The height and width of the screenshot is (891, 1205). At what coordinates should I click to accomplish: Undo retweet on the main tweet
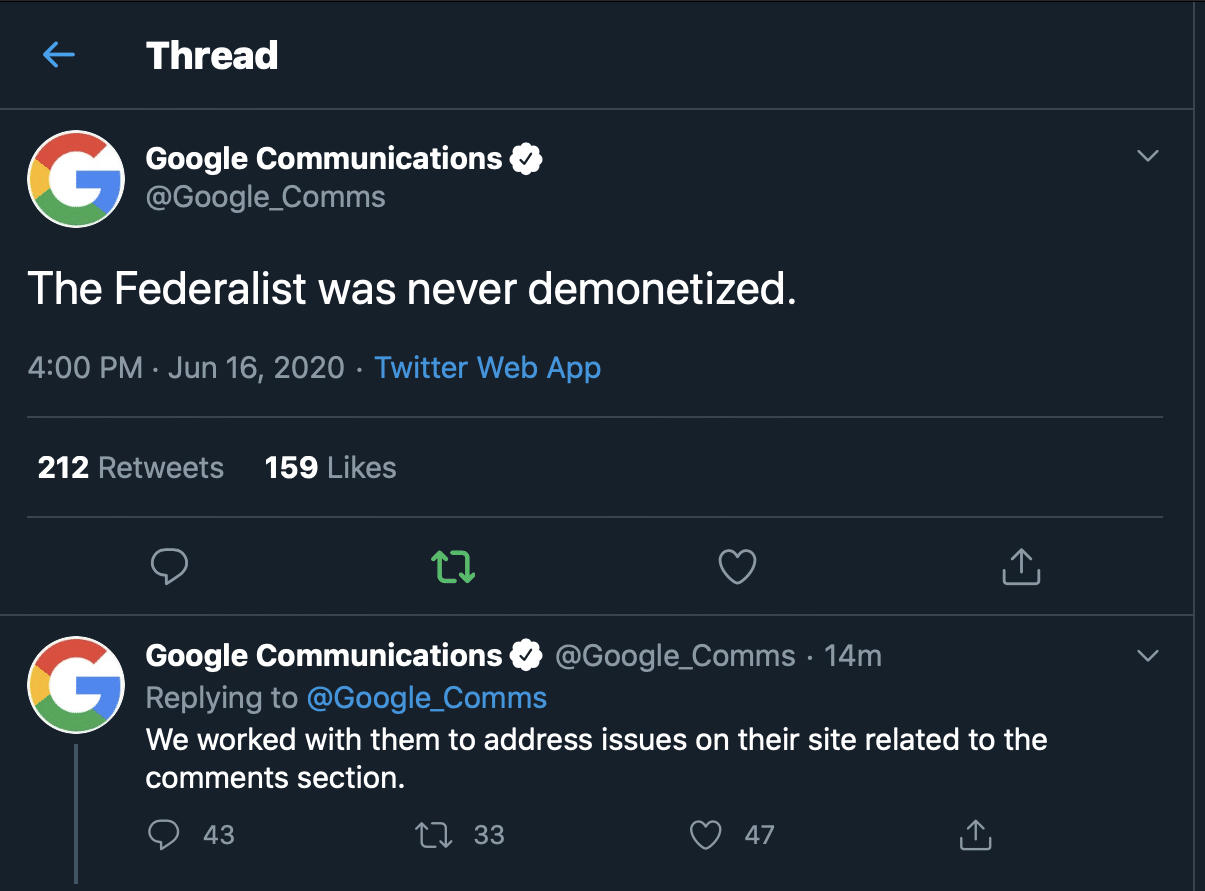click(453, 568)
